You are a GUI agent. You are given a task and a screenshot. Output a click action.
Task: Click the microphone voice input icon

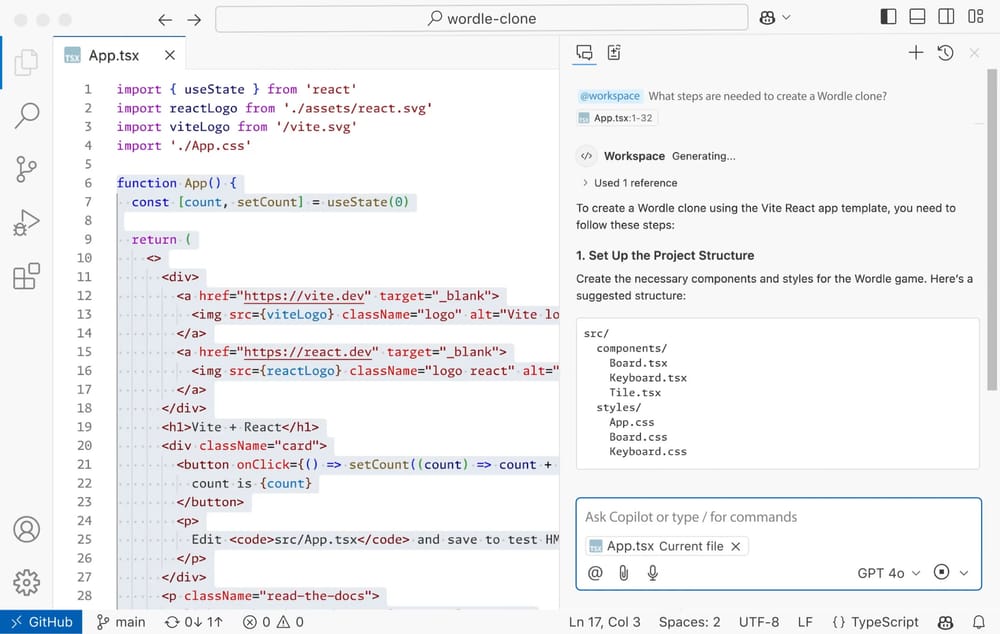652,573
